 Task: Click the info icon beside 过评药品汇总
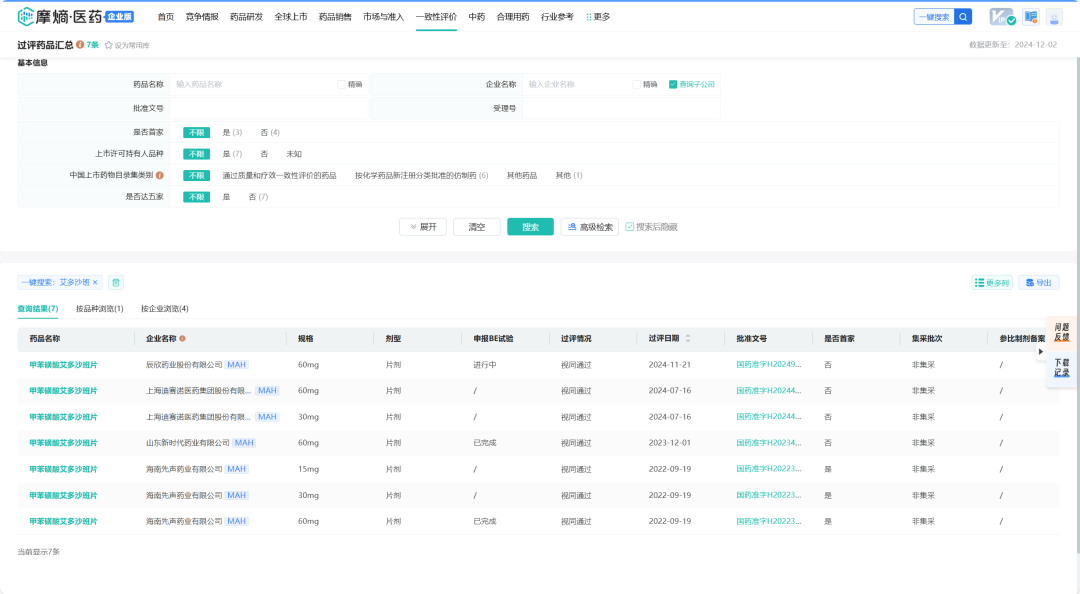80,45
